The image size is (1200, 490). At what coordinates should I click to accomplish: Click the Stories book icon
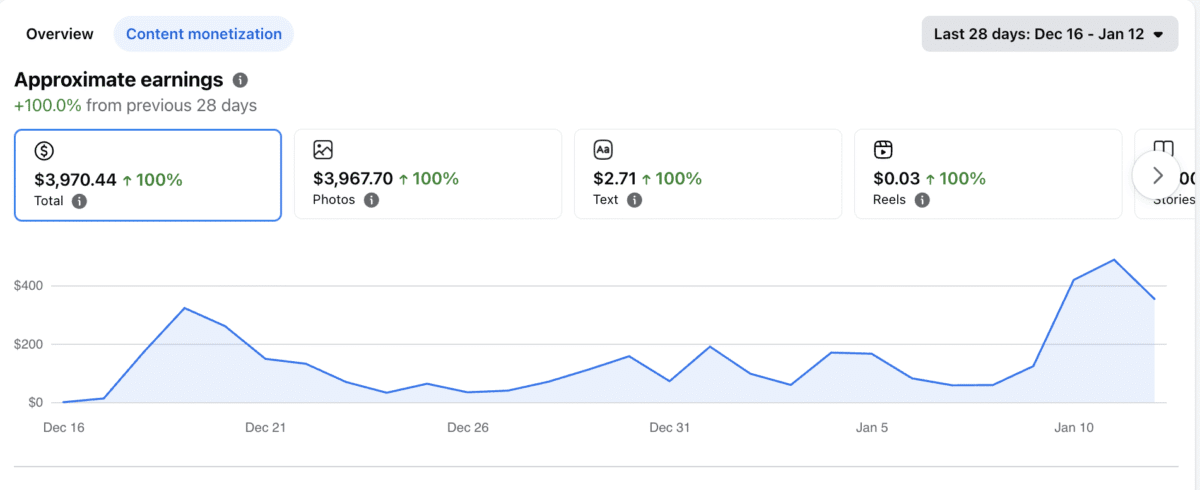click(x=1163, y=151)
